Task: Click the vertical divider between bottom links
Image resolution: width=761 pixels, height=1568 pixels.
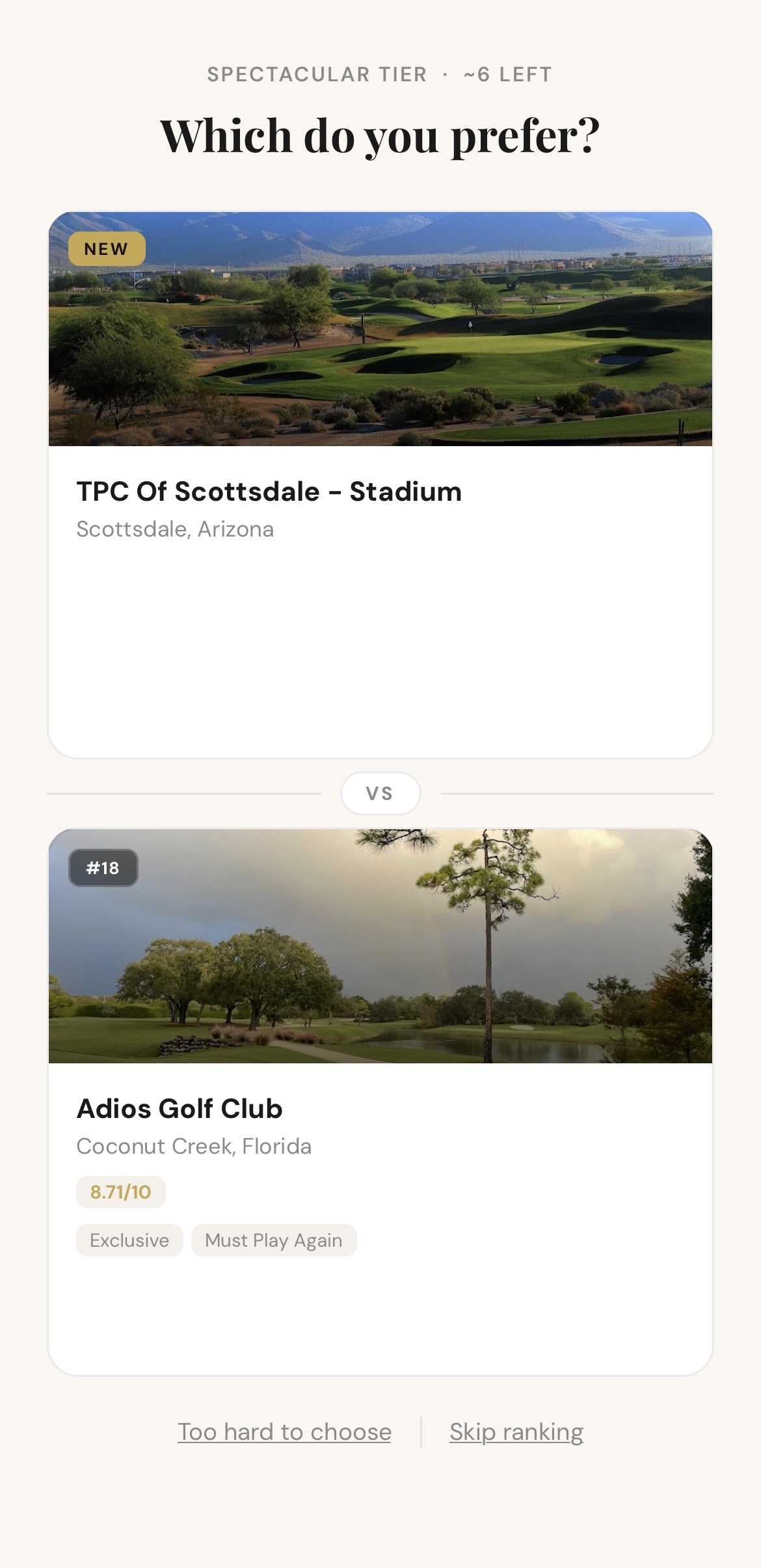Action: [x=421, y=1431]
